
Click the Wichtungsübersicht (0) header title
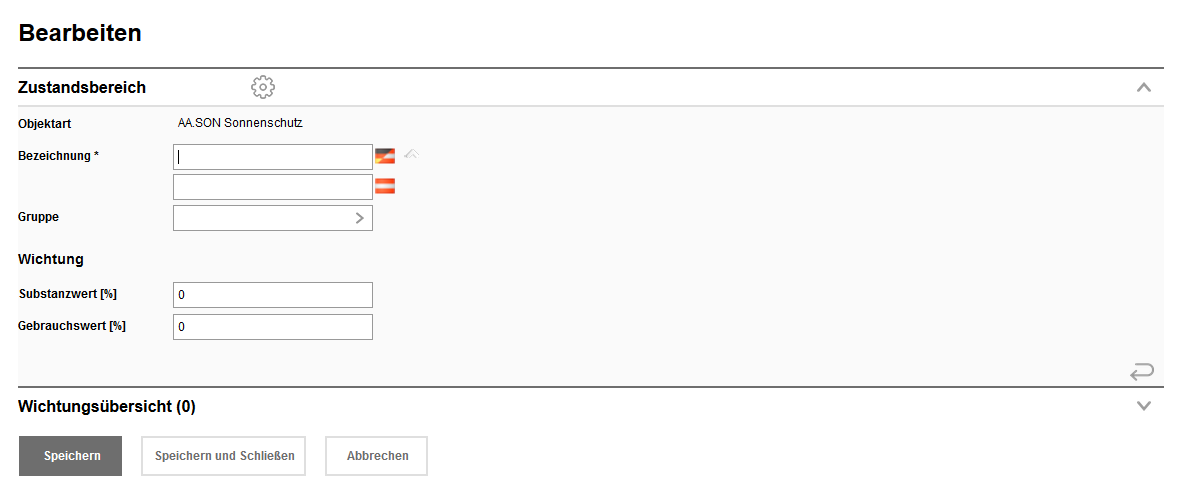click(107, 406)
